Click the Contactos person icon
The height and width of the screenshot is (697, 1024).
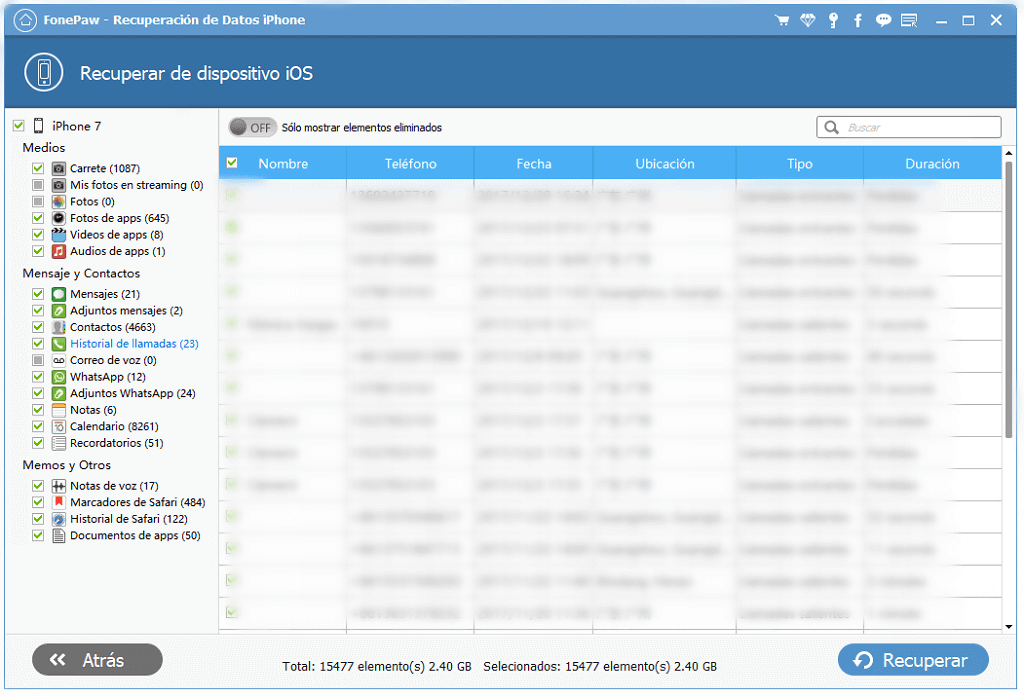pos(59,327)
